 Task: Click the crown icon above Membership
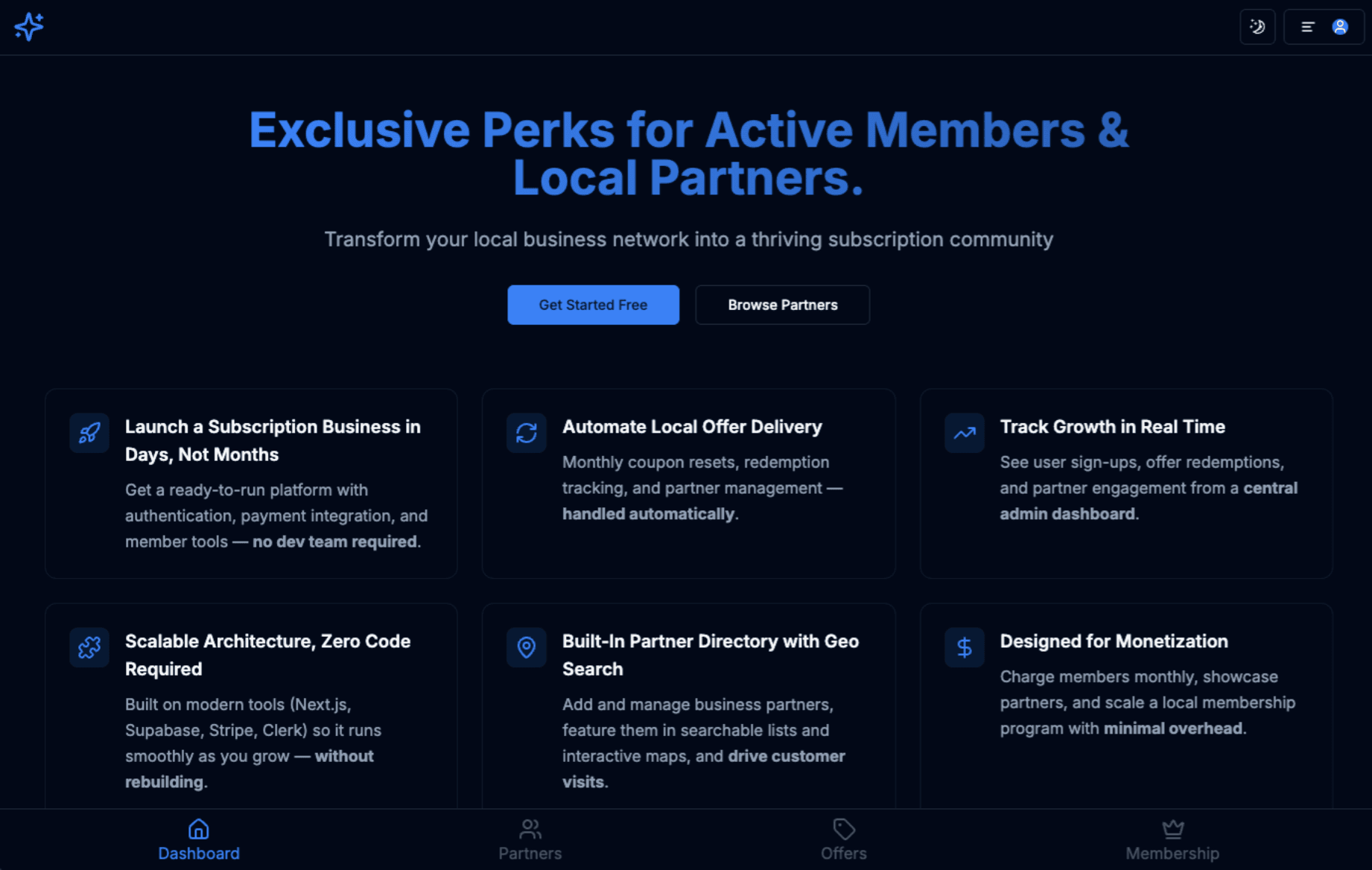pyautogui.click(x=1172, y=828)
